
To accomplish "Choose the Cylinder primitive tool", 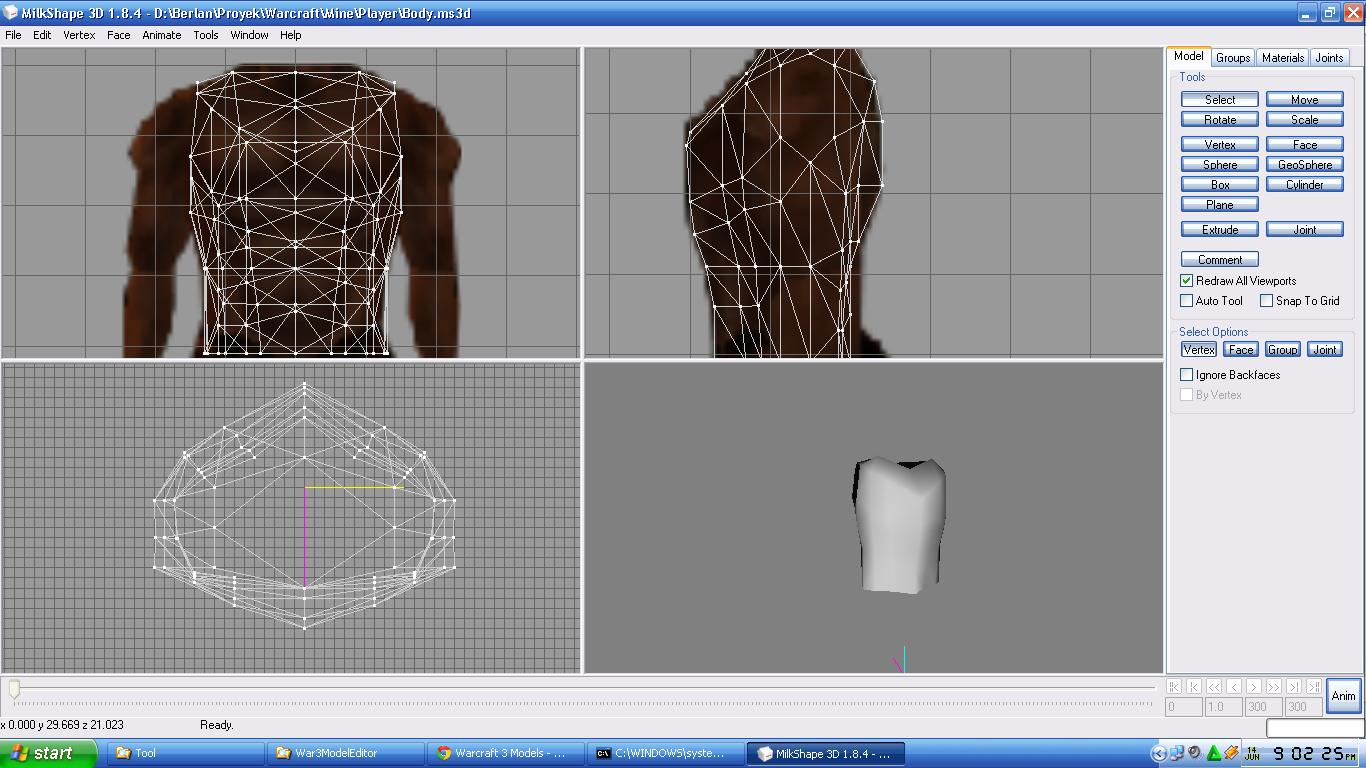I will pyautogui.click(x=1305, y=185).
